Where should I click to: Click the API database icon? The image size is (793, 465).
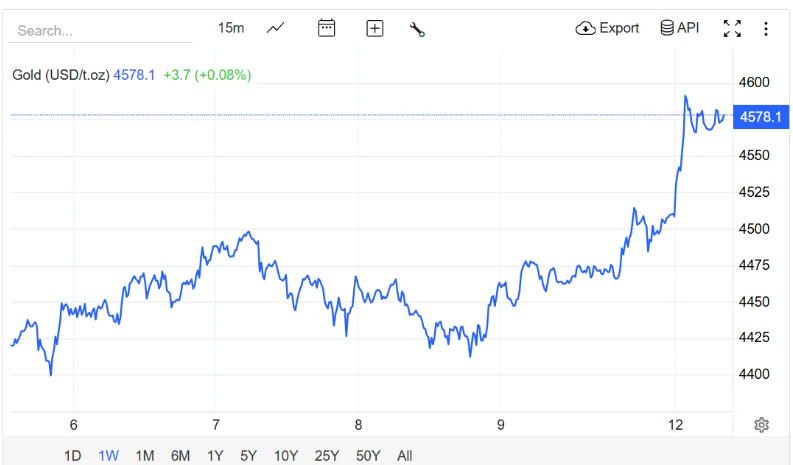tap(679, 28)
